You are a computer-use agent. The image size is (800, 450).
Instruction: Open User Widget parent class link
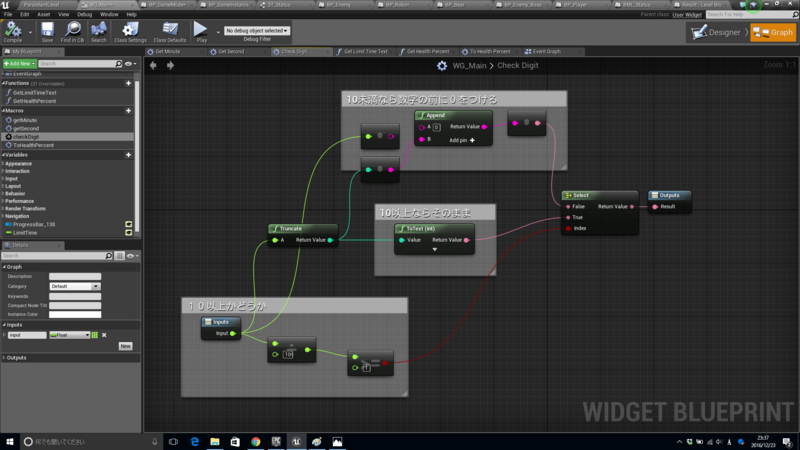pyautogui.click(x=687, y=15)
